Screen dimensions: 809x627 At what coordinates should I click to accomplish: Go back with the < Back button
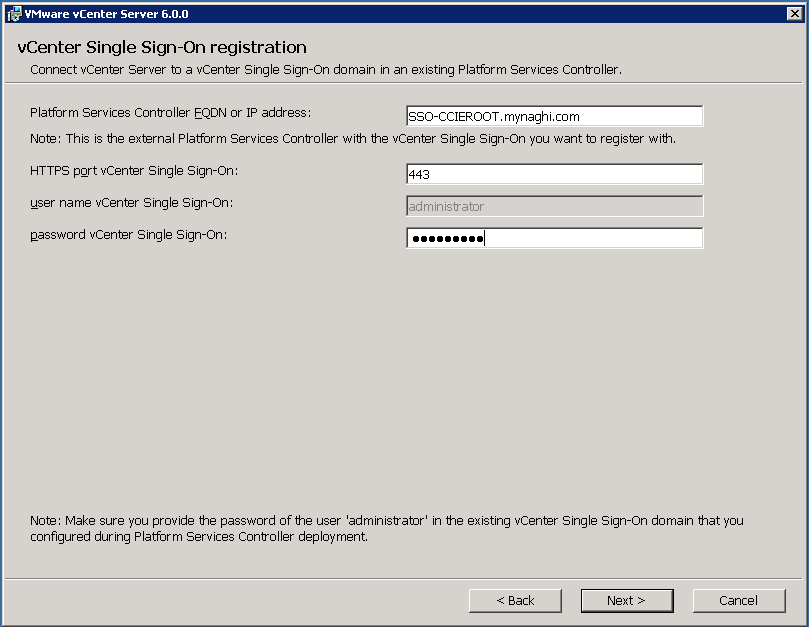tap(515, 600)
